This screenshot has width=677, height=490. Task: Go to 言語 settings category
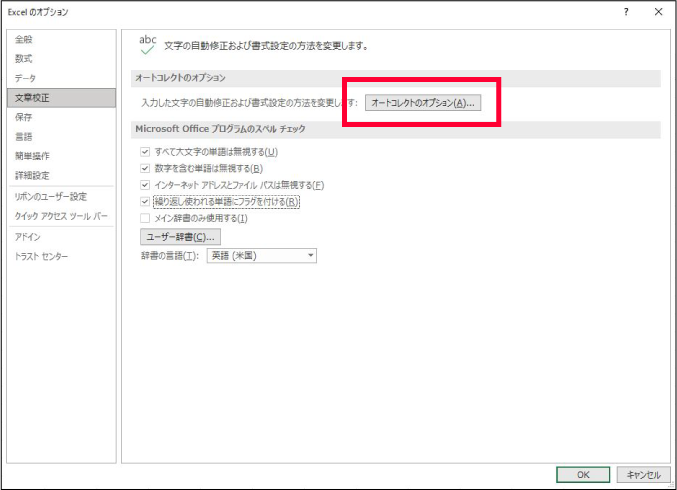24,136
